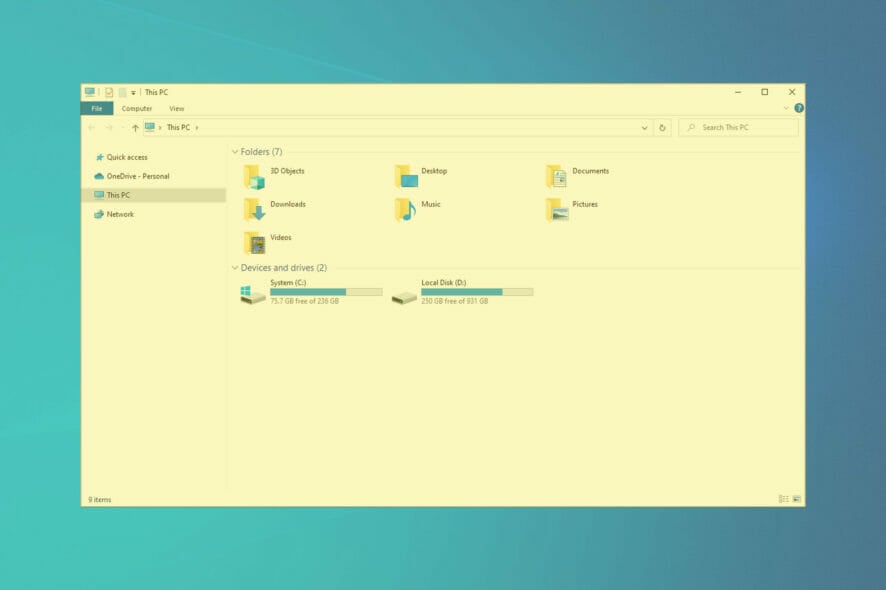Image resolution: width=886 pixels, height=590 pixels.
Task: Click the properties icon on quick access toolbar
Action: pyautogui.click(x=108, y=92)
